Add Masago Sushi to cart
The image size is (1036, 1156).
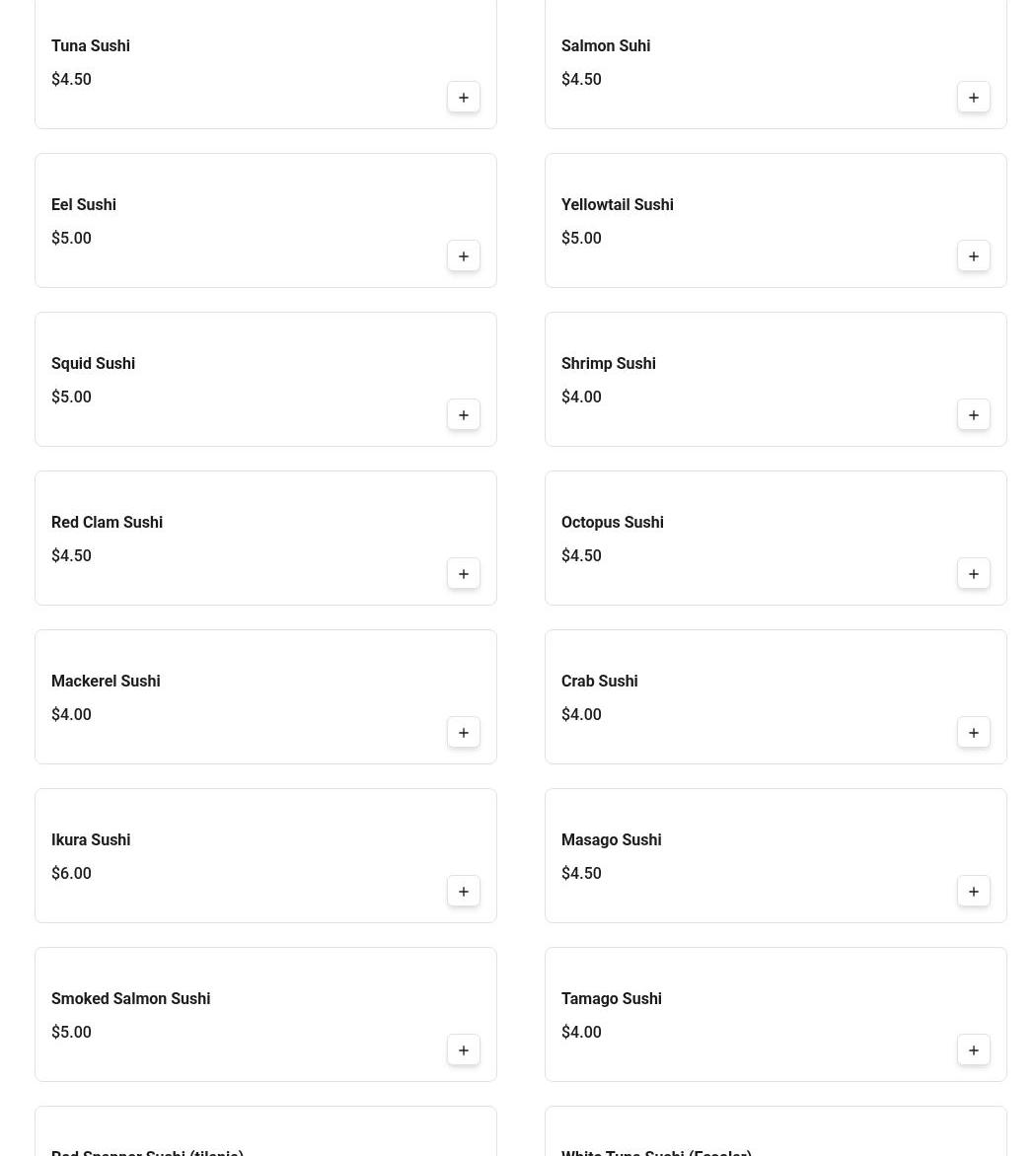click(974, 892)
